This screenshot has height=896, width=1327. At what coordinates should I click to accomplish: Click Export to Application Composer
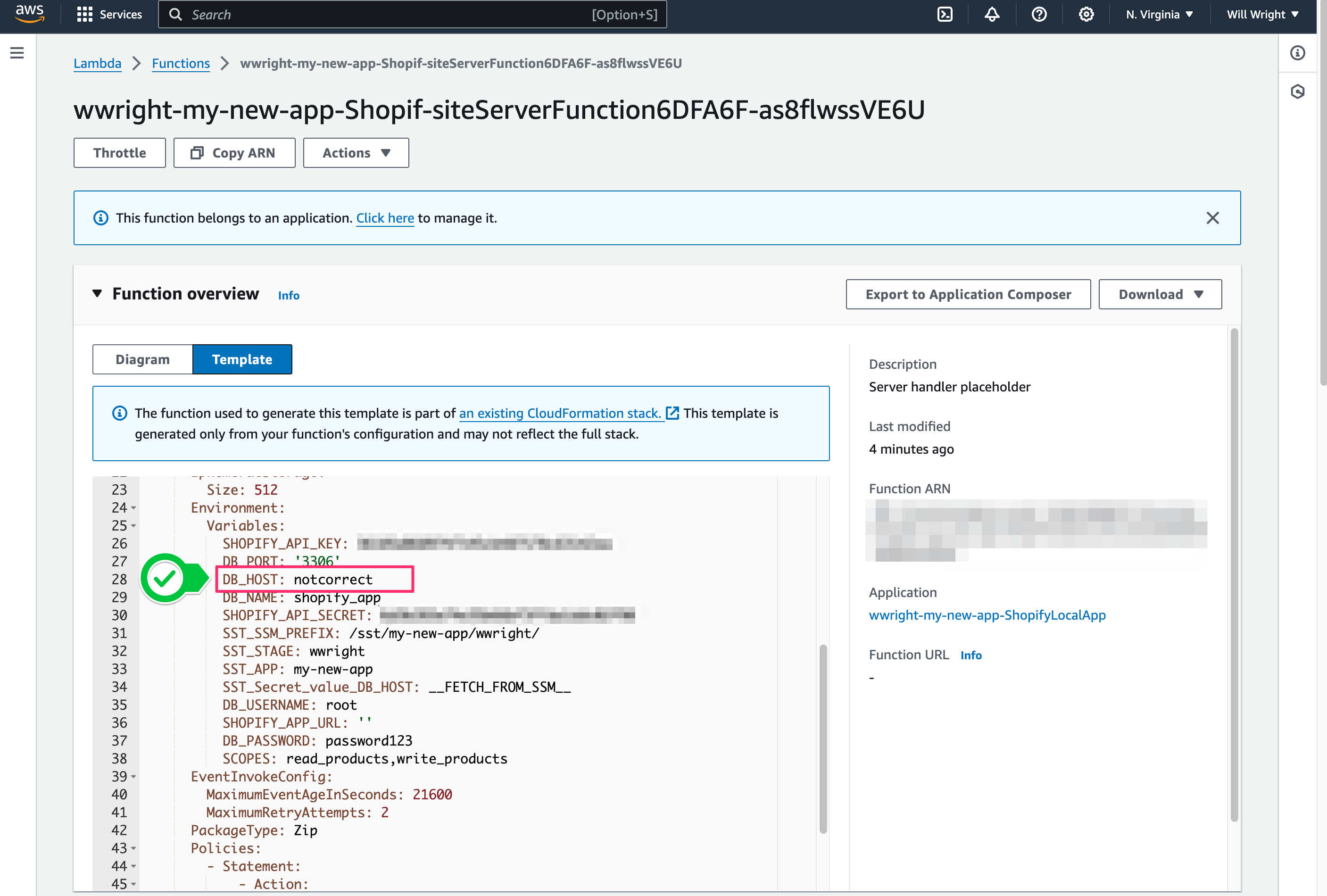pos(968,294)
